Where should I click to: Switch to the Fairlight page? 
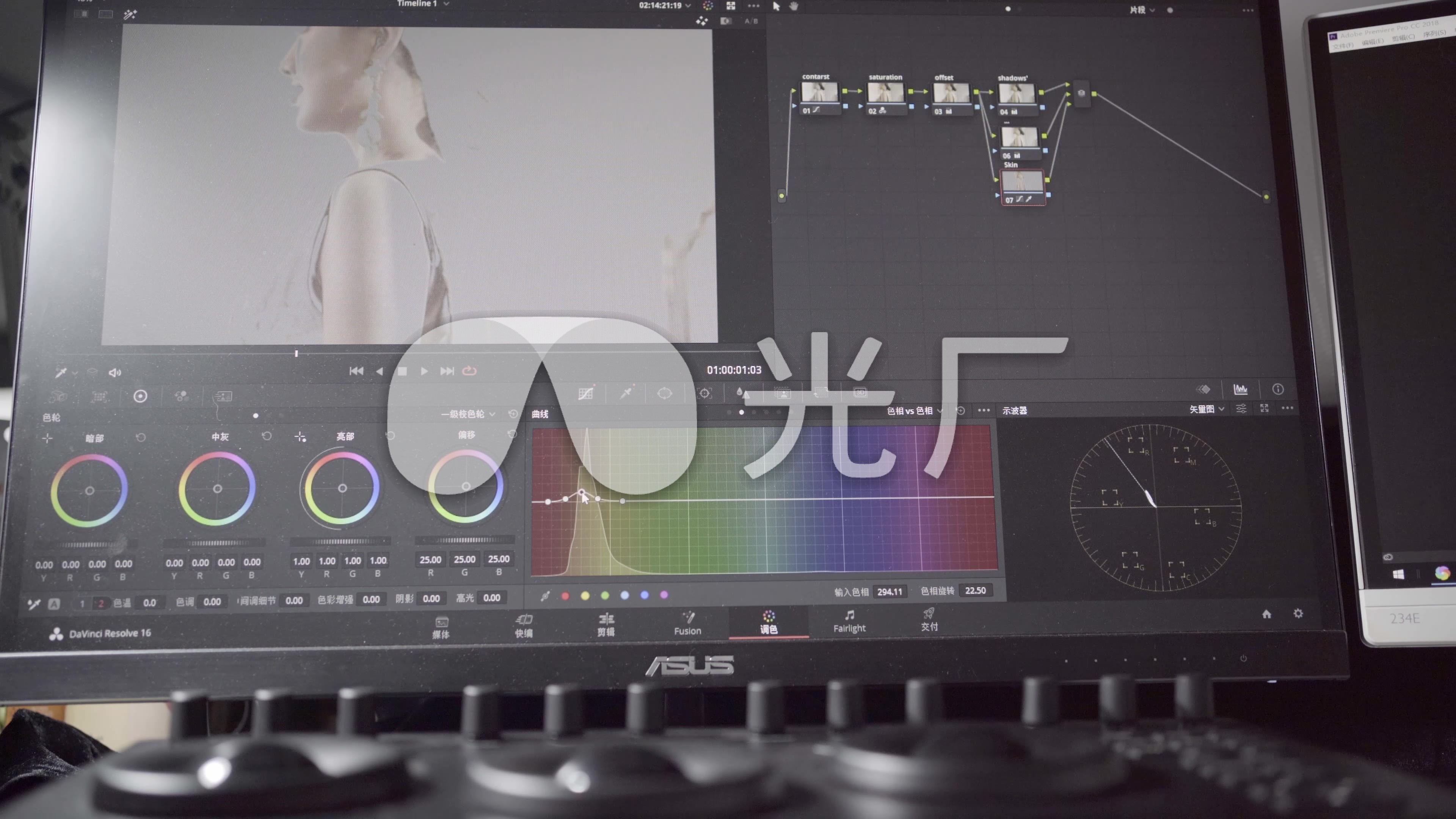(x=849, y=621)
